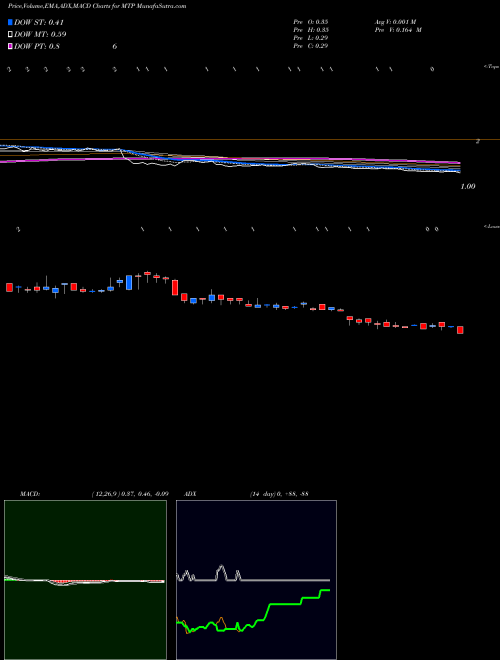Select the 'DOW PT: 0.8' legend text

37,46
